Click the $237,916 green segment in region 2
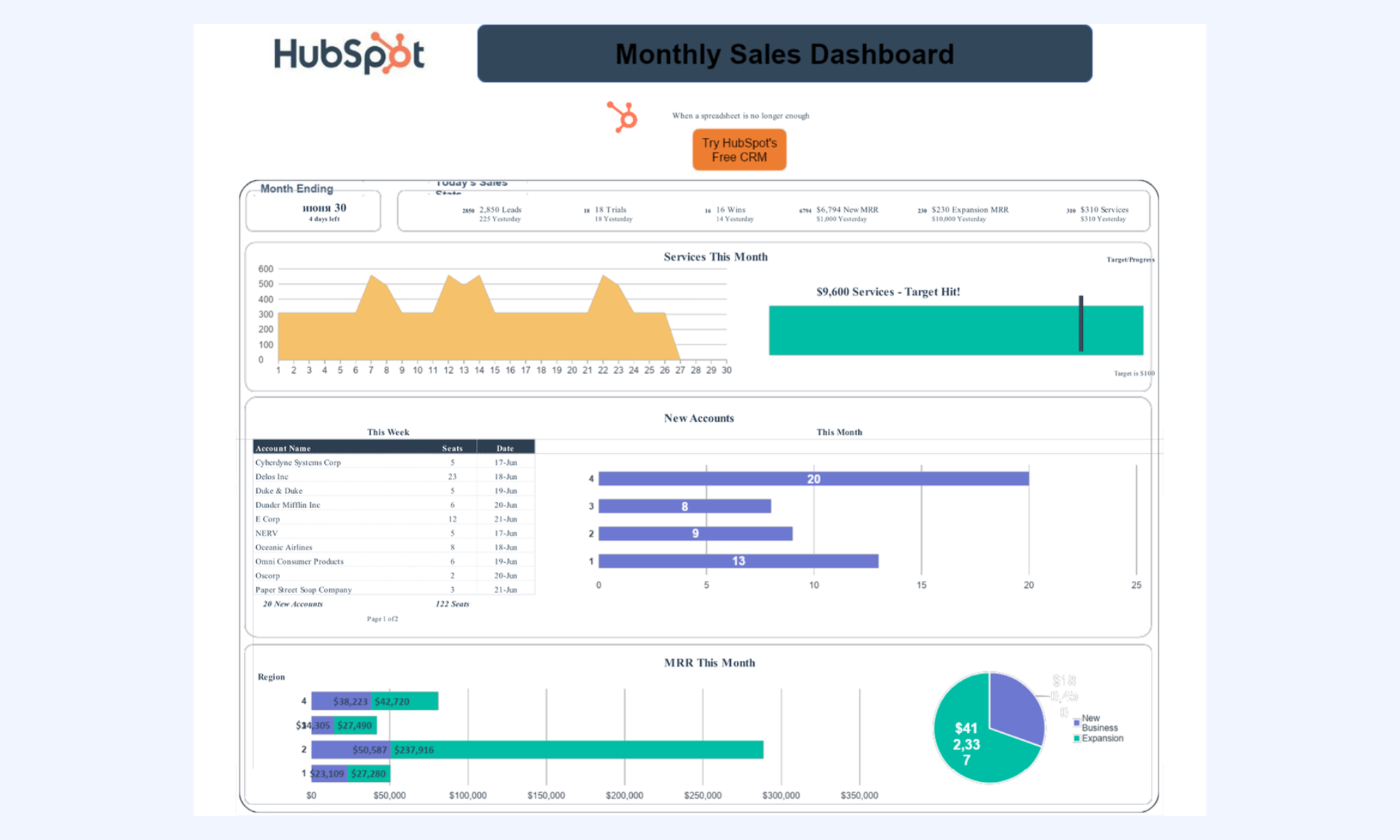 (x=577, y=750)
